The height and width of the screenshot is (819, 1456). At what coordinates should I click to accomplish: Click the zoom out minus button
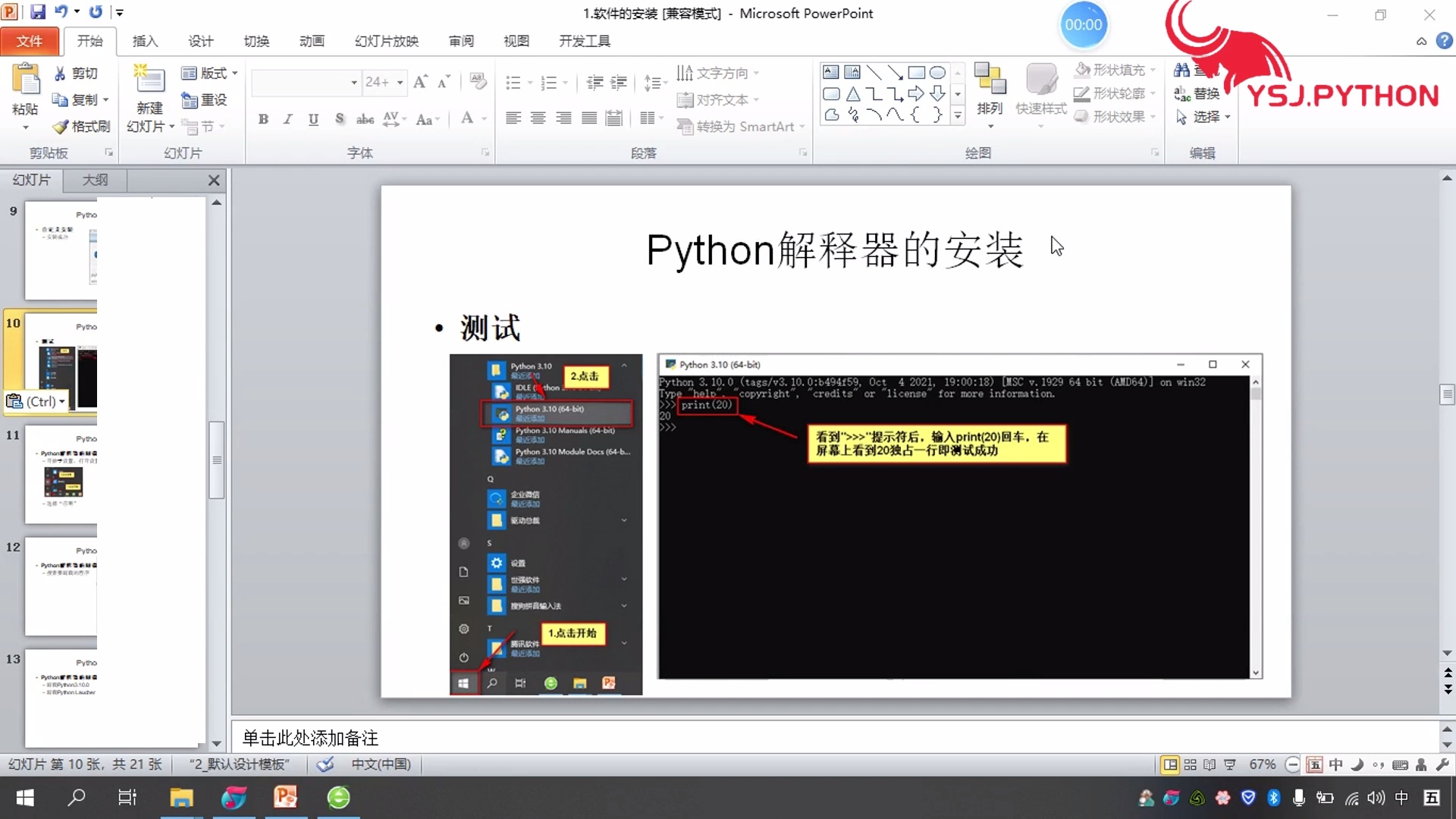1292,764
